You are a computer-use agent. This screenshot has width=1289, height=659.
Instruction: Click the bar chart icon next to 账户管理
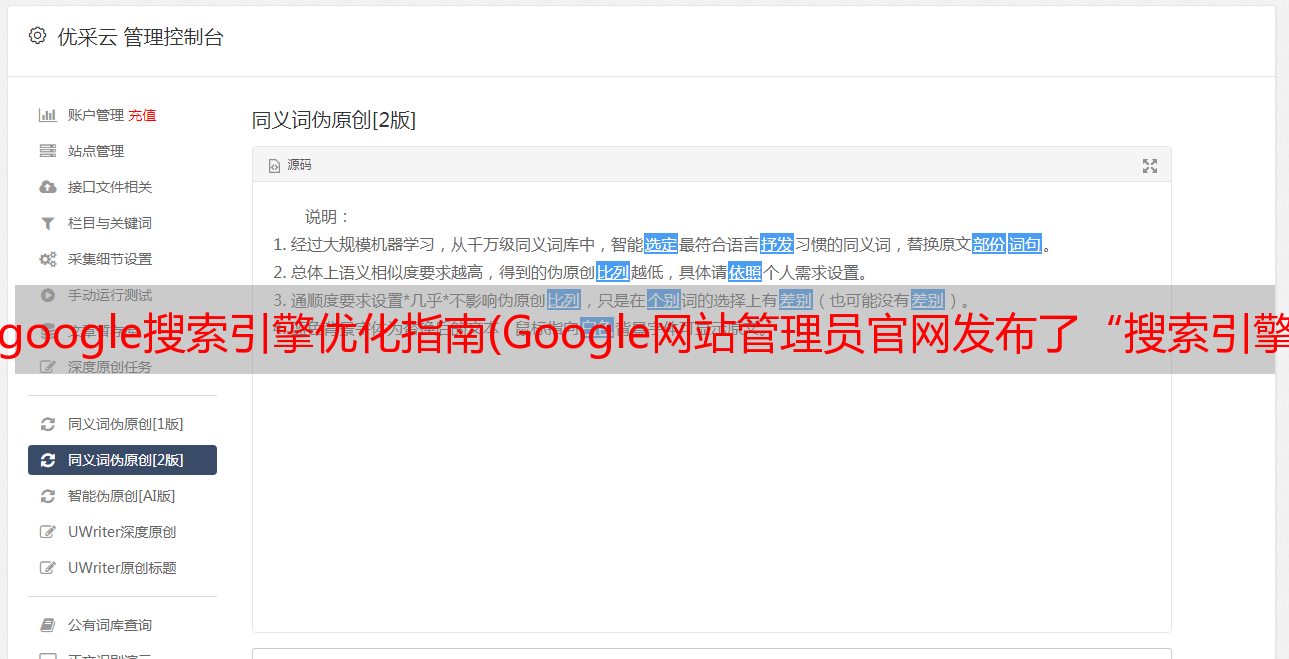47,115
